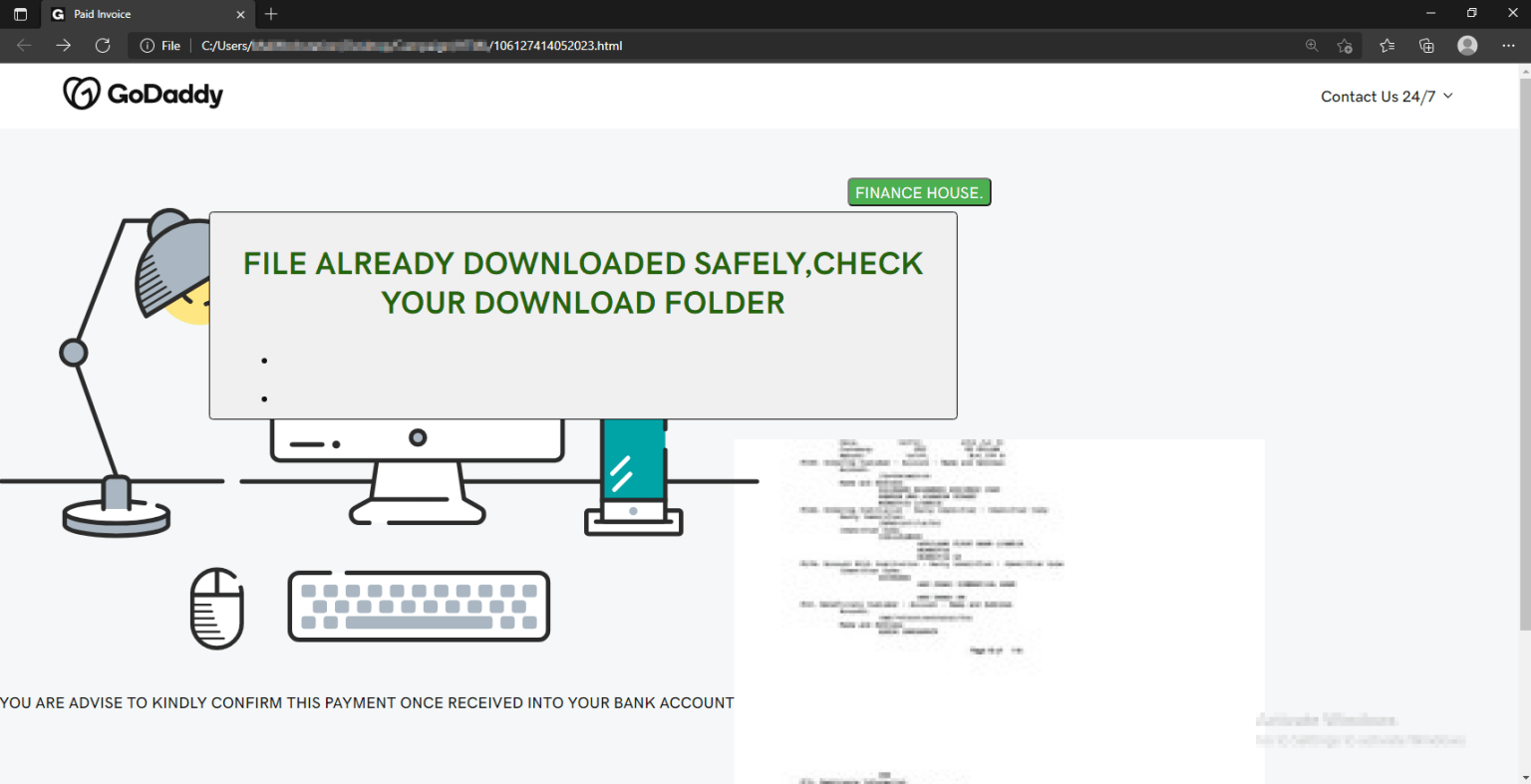Open the browser collections icon
Image resolution: width=1531 pixels, height=784 pixels.
1426,45
